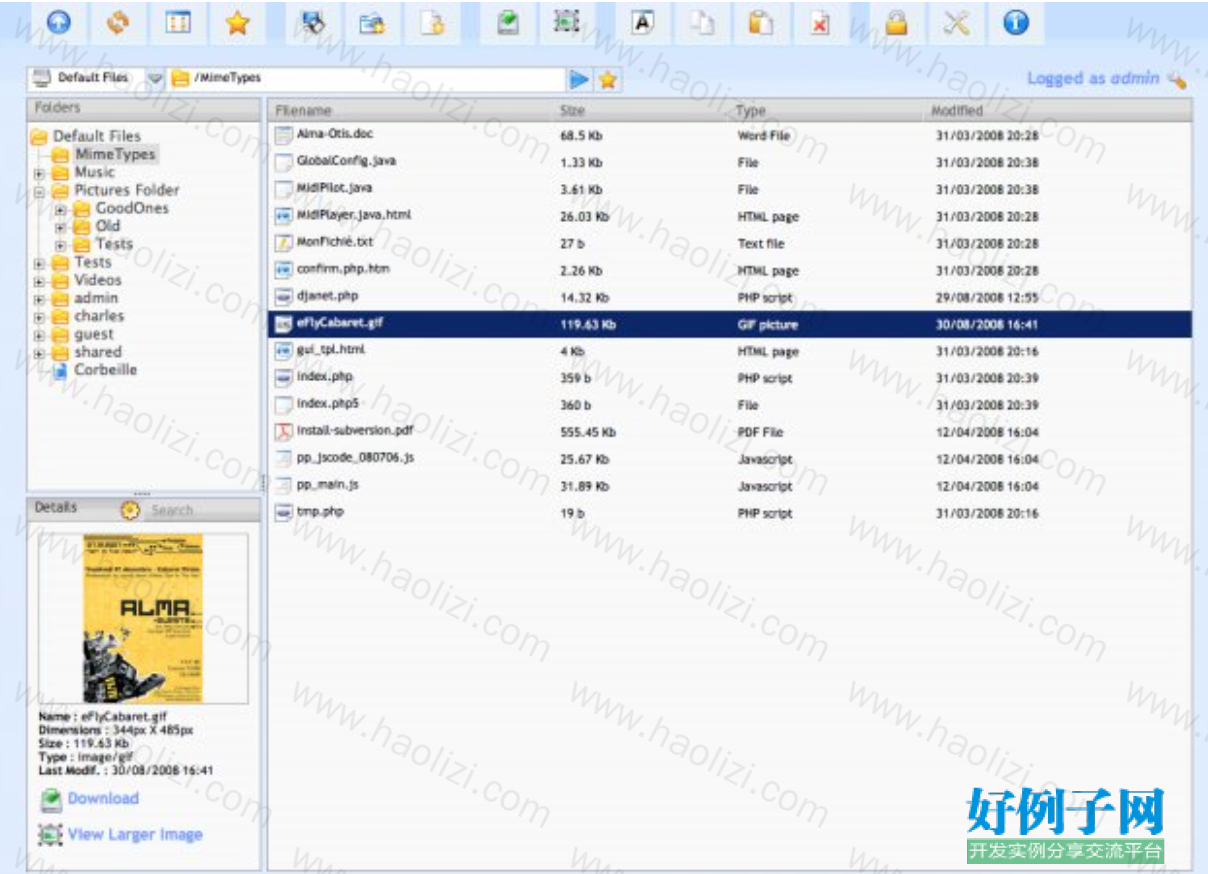
Task: Click the Word icon of Alma-Otis.doc
Action: point(283,134)
